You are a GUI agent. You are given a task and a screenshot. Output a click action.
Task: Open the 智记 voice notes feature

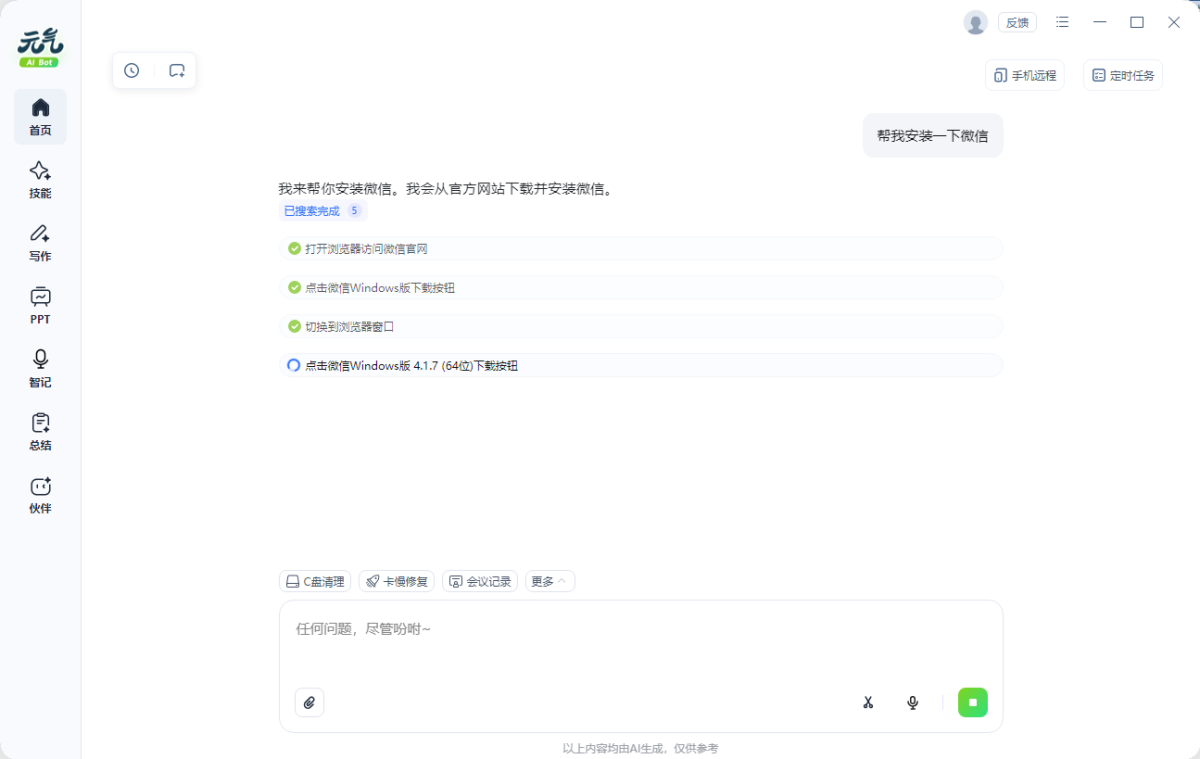point(40,368)
